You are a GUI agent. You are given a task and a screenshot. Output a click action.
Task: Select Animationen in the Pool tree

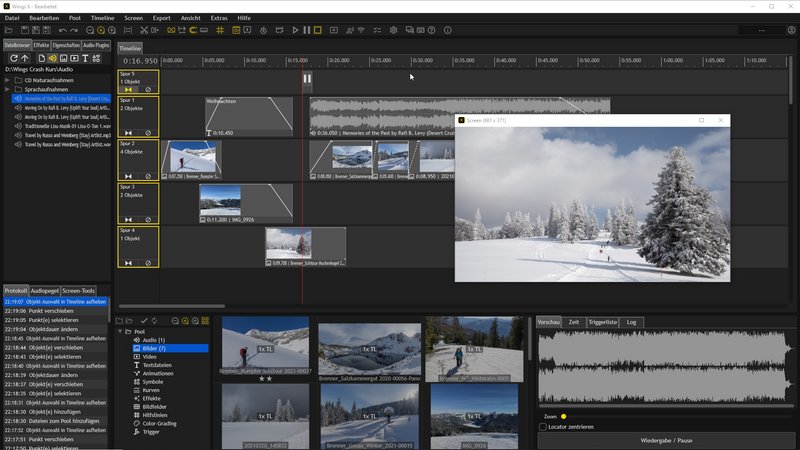(x=158, y=373)
